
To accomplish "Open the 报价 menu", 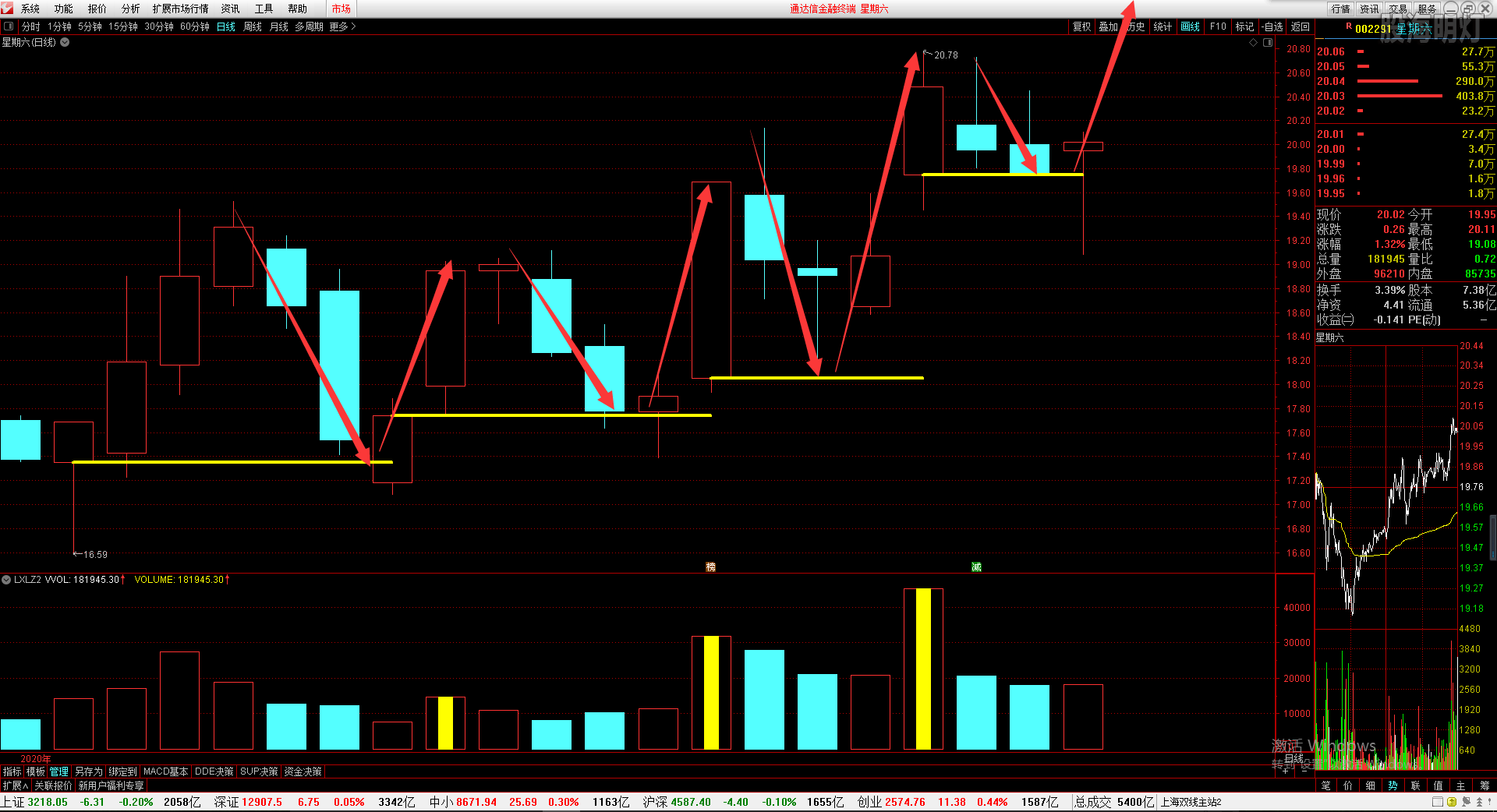I will coord(97,9).
